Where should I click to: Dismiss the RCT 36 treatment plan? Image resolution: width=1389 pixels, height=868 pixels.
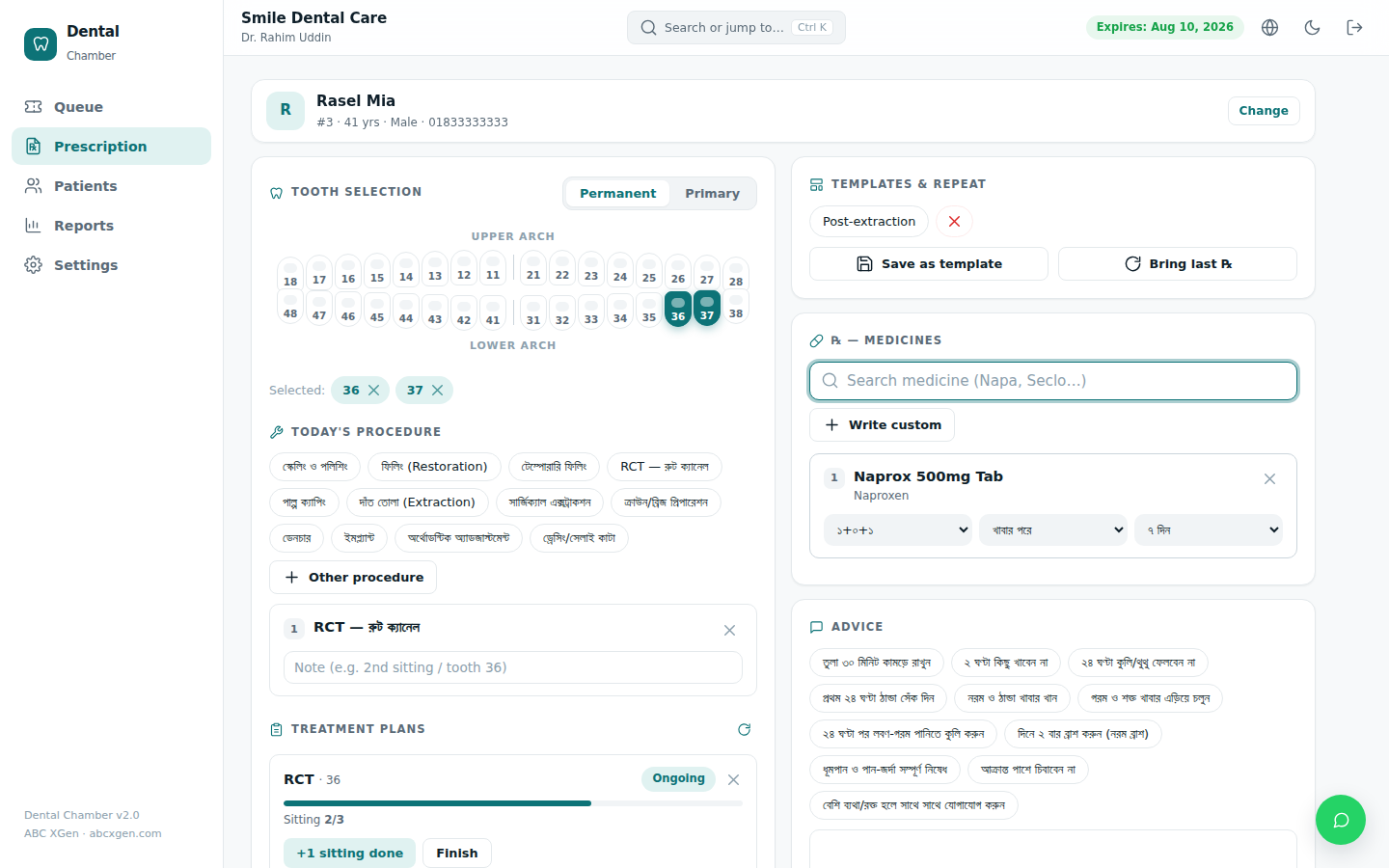pyautogui.click(x=733, y=779)
